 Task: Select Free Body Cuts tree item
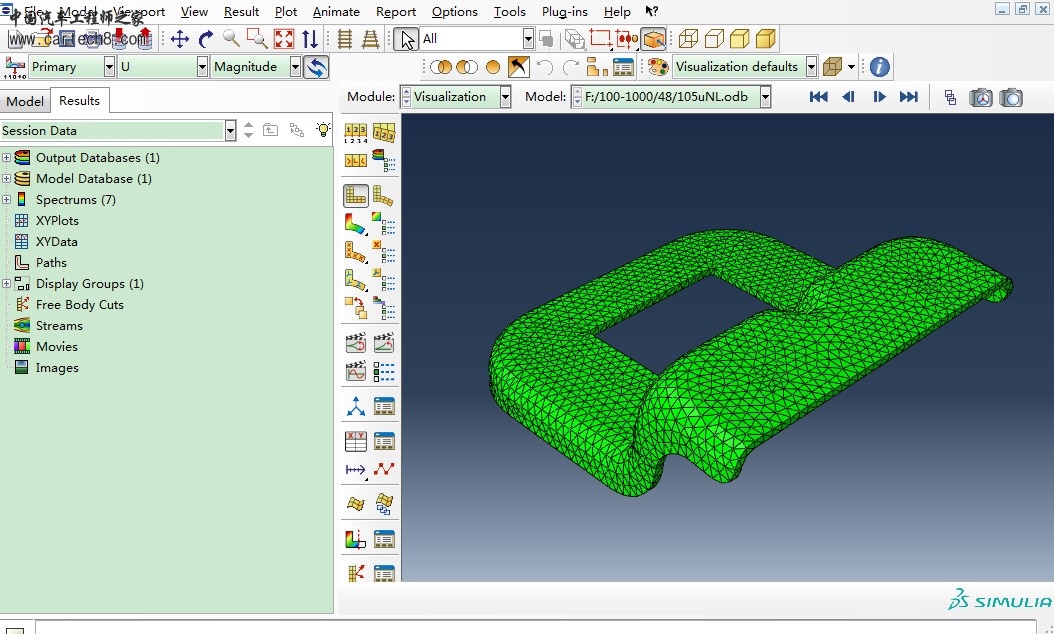pos(79,305)
